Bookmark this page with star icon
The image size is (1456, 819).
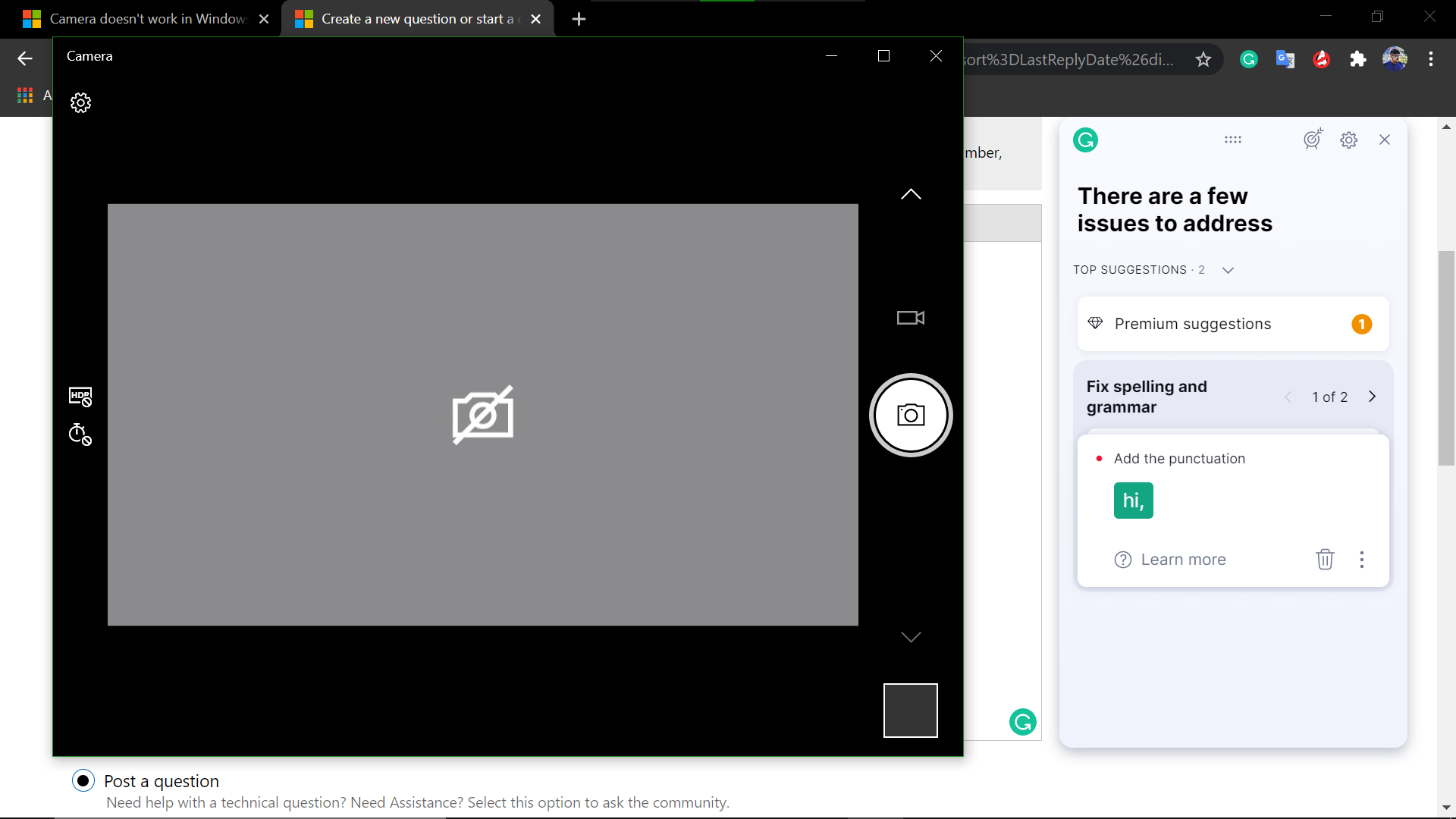pyautogui.click(x=1203, y=60)
